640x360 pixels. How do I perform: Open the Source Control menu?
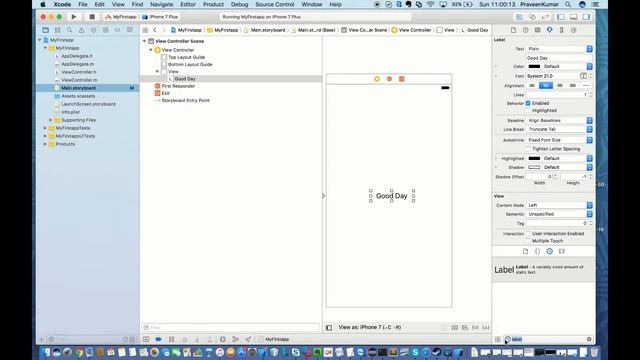tap(275, 4)
